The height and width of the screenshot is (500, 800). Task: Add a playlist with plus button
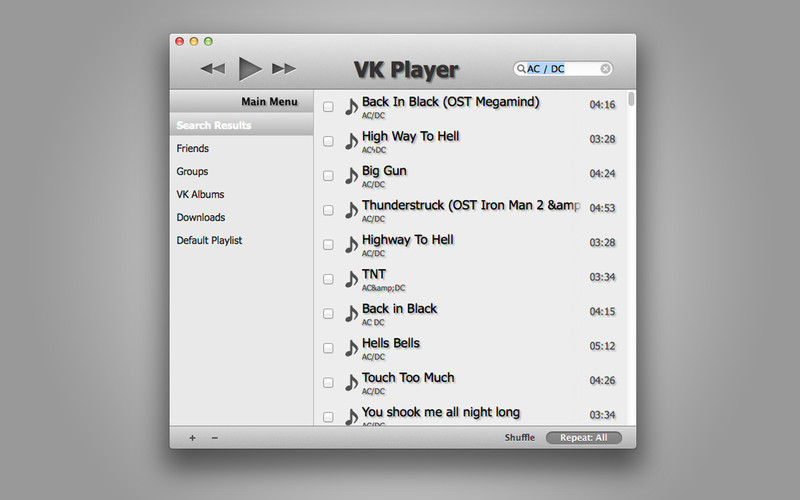pos(192,438)
